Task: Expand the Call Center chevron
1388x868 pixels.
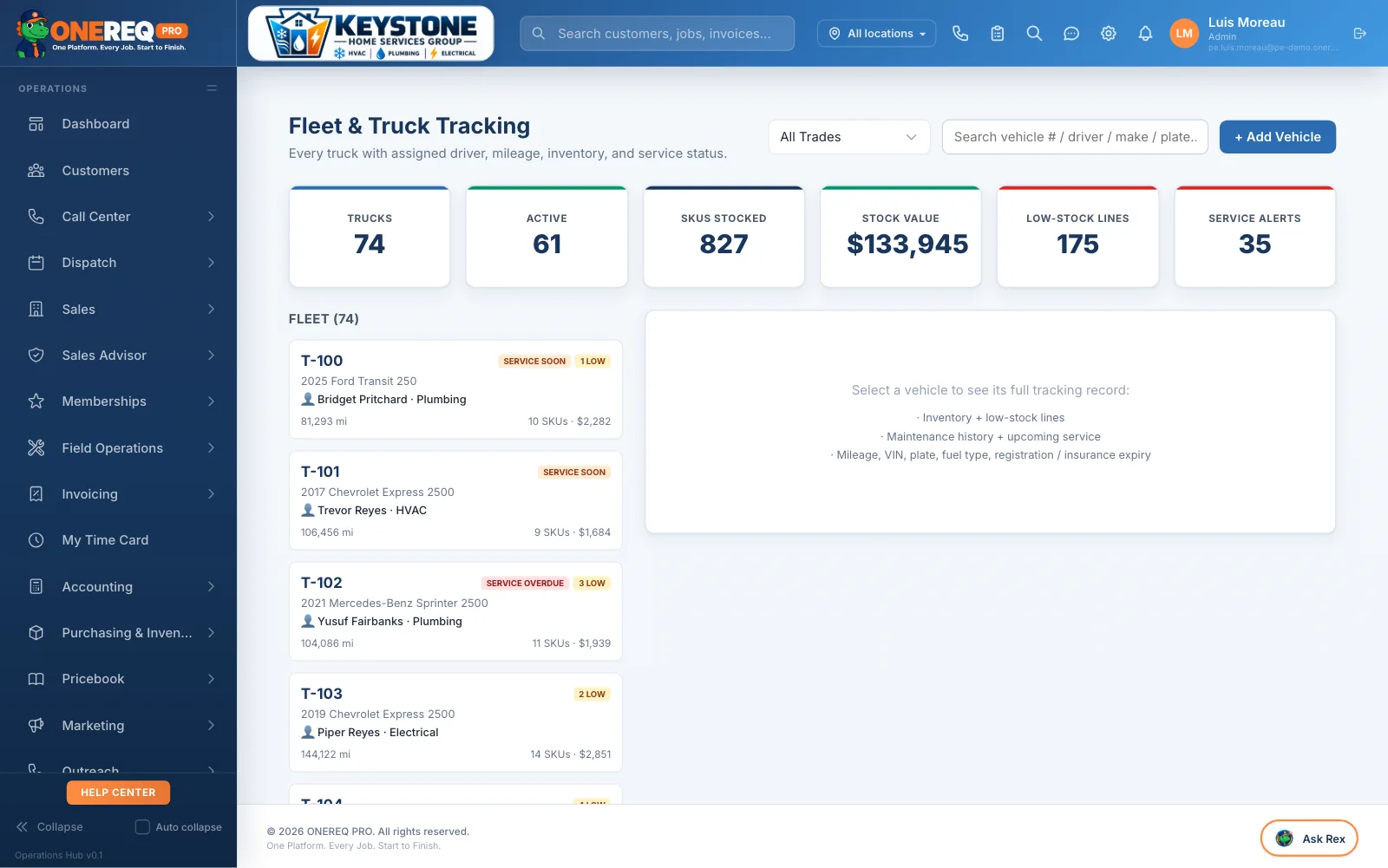Action: pyautogui.click(x=211, y=217)
